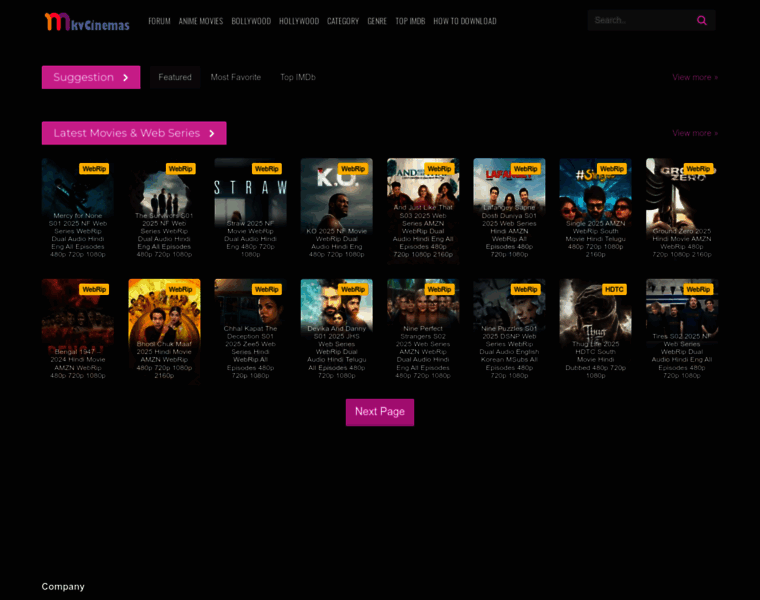Open Bhool Chuk Maaf 2025 poster
The width and height of the screenshot is (760, 600).
[164, 332]
